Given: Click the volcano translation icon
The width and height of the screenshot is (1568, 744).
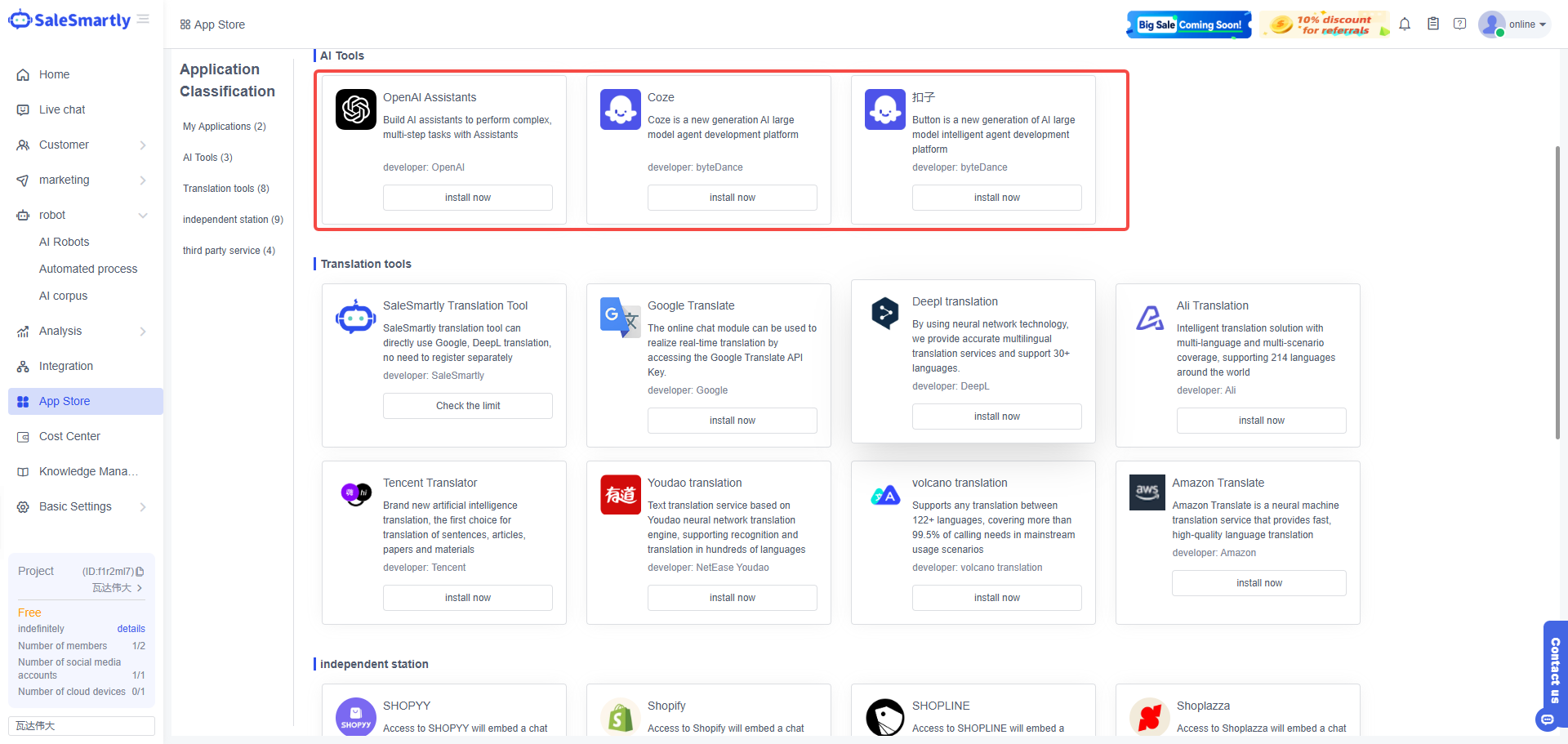Looking at the screenshot, I should 885,495.
